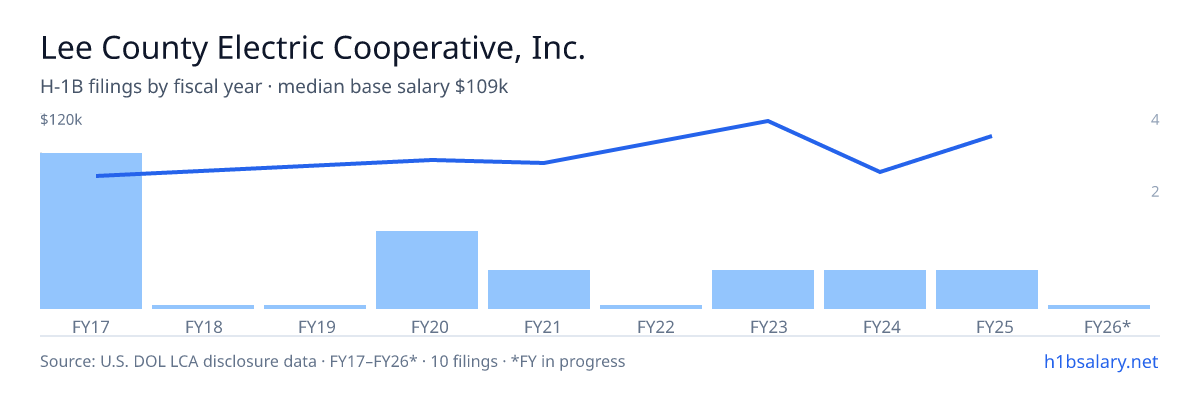
Task: Click the salary line peak at FY23
Action: point(767,121)
